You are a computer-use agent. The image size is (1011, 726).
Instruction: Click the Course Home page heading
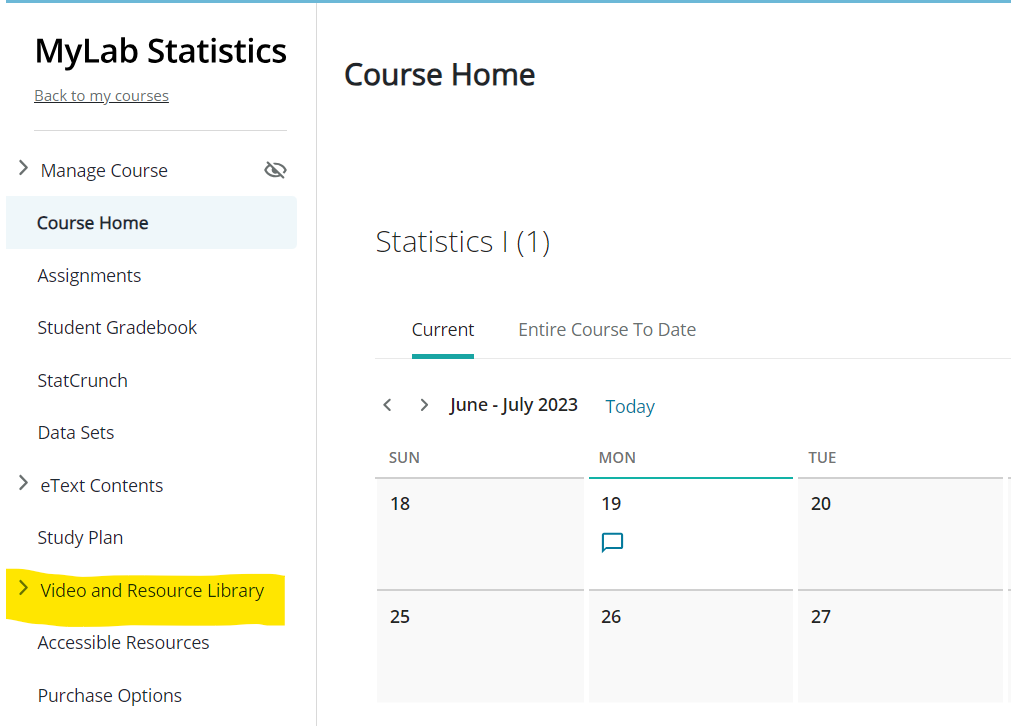(x=440, y=75)
